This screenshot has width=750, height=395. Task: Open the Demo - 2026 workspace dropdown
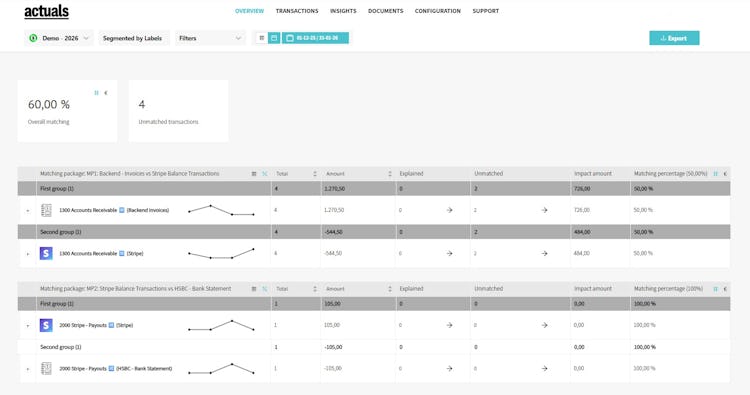(59, 38)
